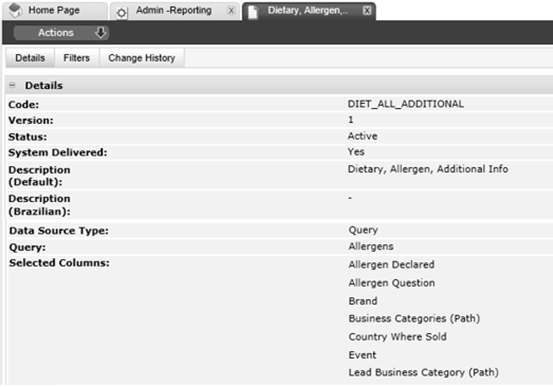The width and height of the screenshot is (553, 387).
Task: Click the Code: field label
Action: 24,105
